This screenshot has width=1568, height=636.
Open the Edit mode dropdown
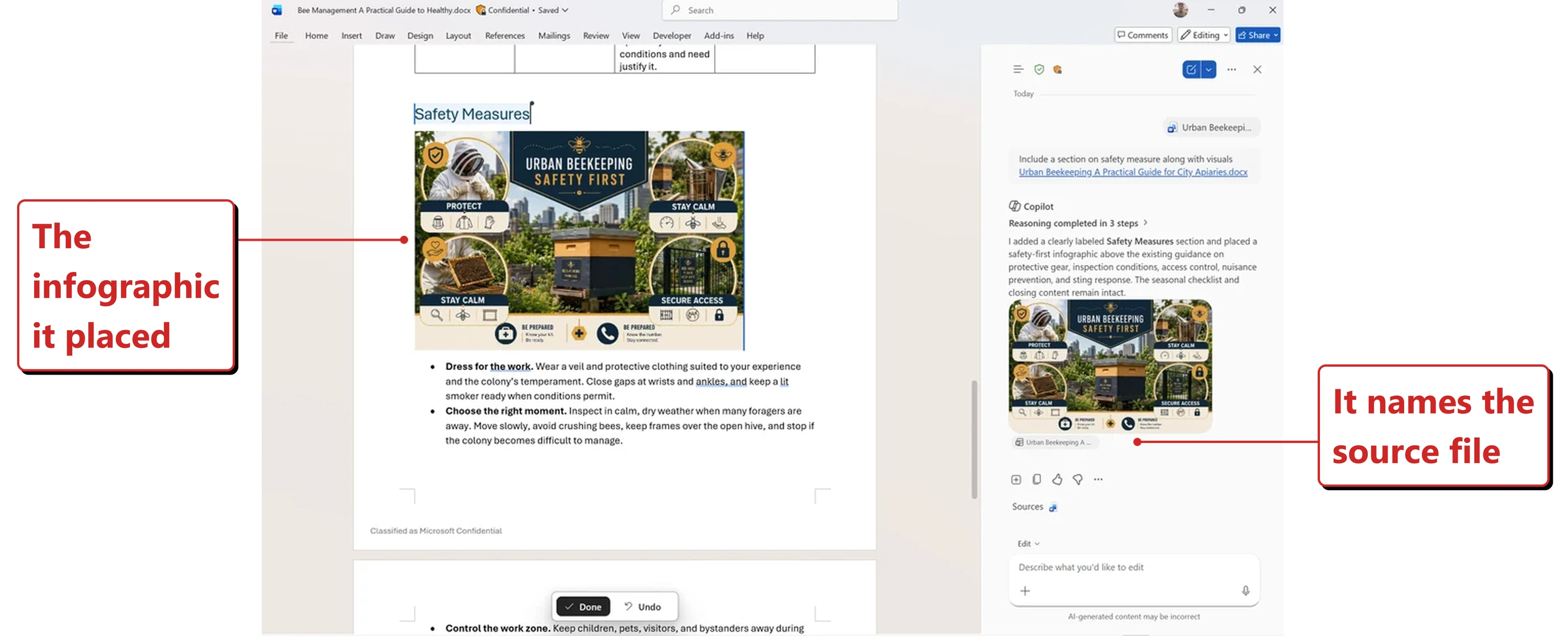[1028, 543]
